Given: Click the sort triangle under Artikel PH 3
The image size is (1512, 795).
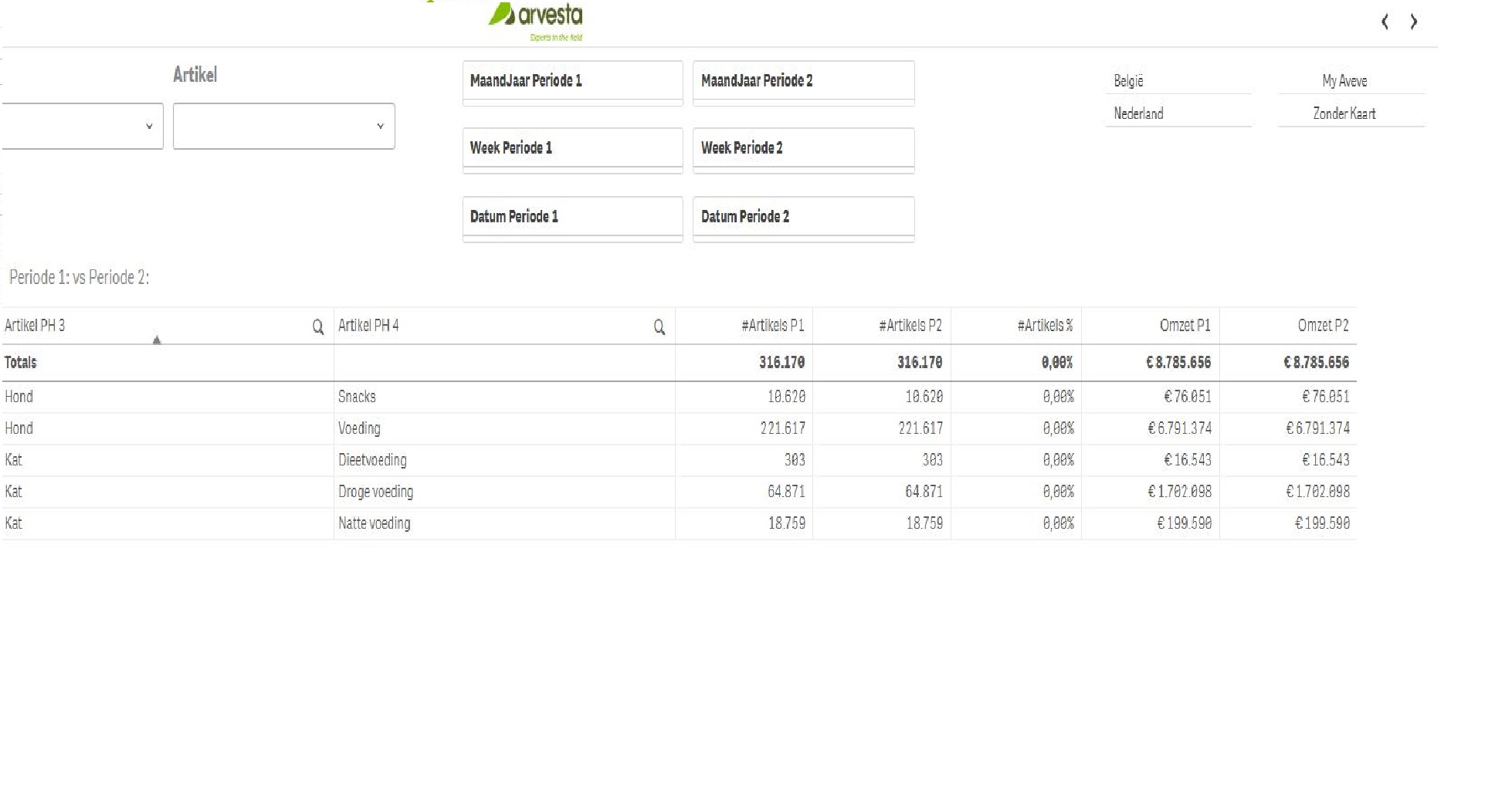Looking at the screenshot, I should click(158, 338).
